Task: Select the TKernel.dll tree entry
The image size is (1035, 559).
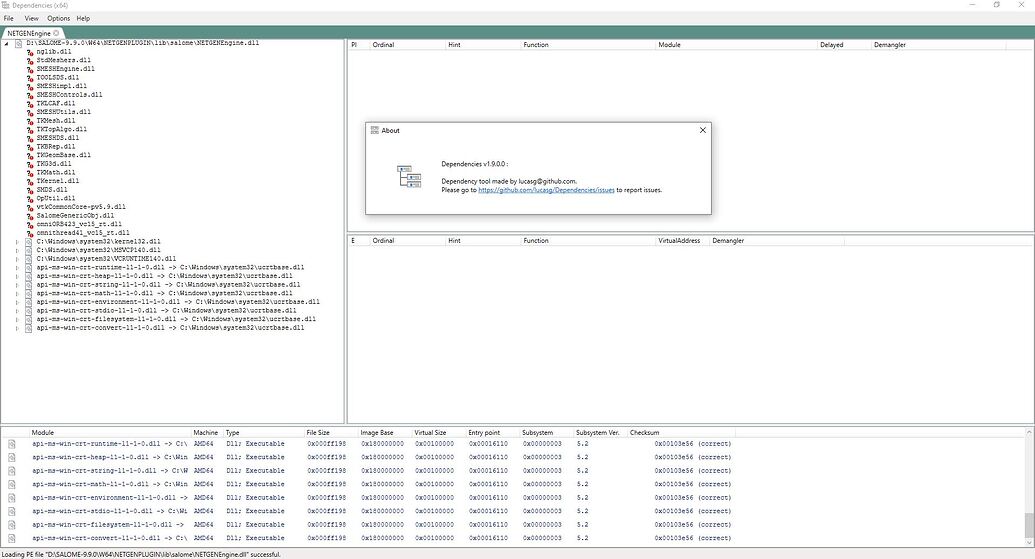Action: pos(57,181)
